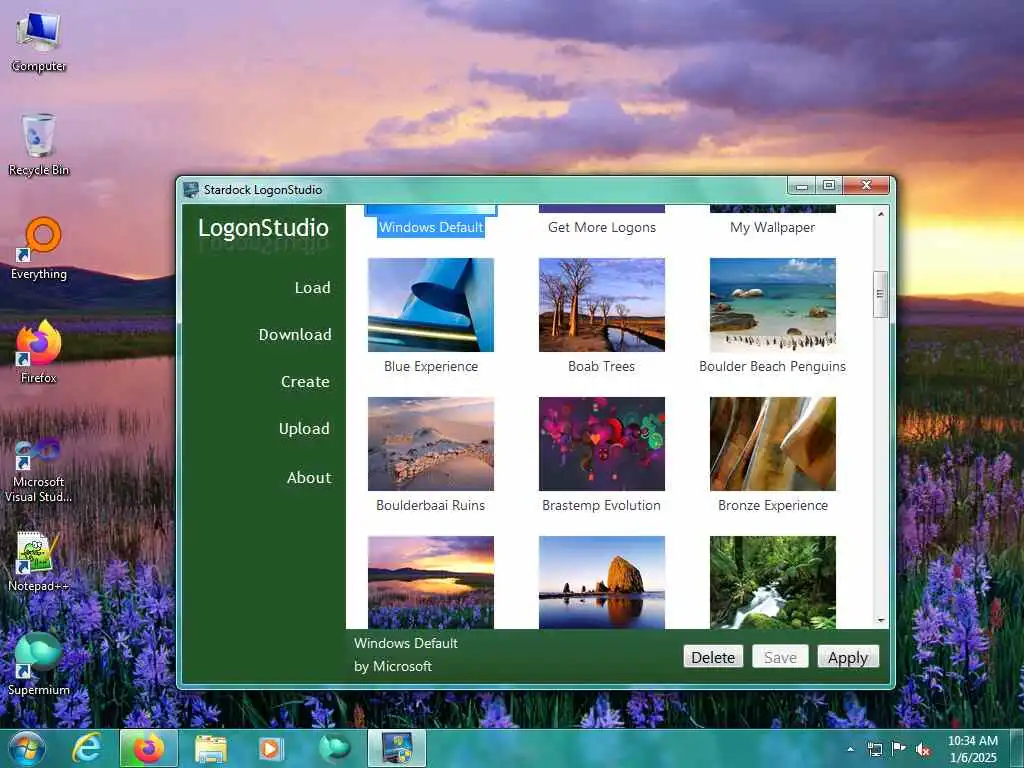Click the Bronze Experience label text
The image size is (1024, 768).
pyautogui.click(x=773, y=505)
